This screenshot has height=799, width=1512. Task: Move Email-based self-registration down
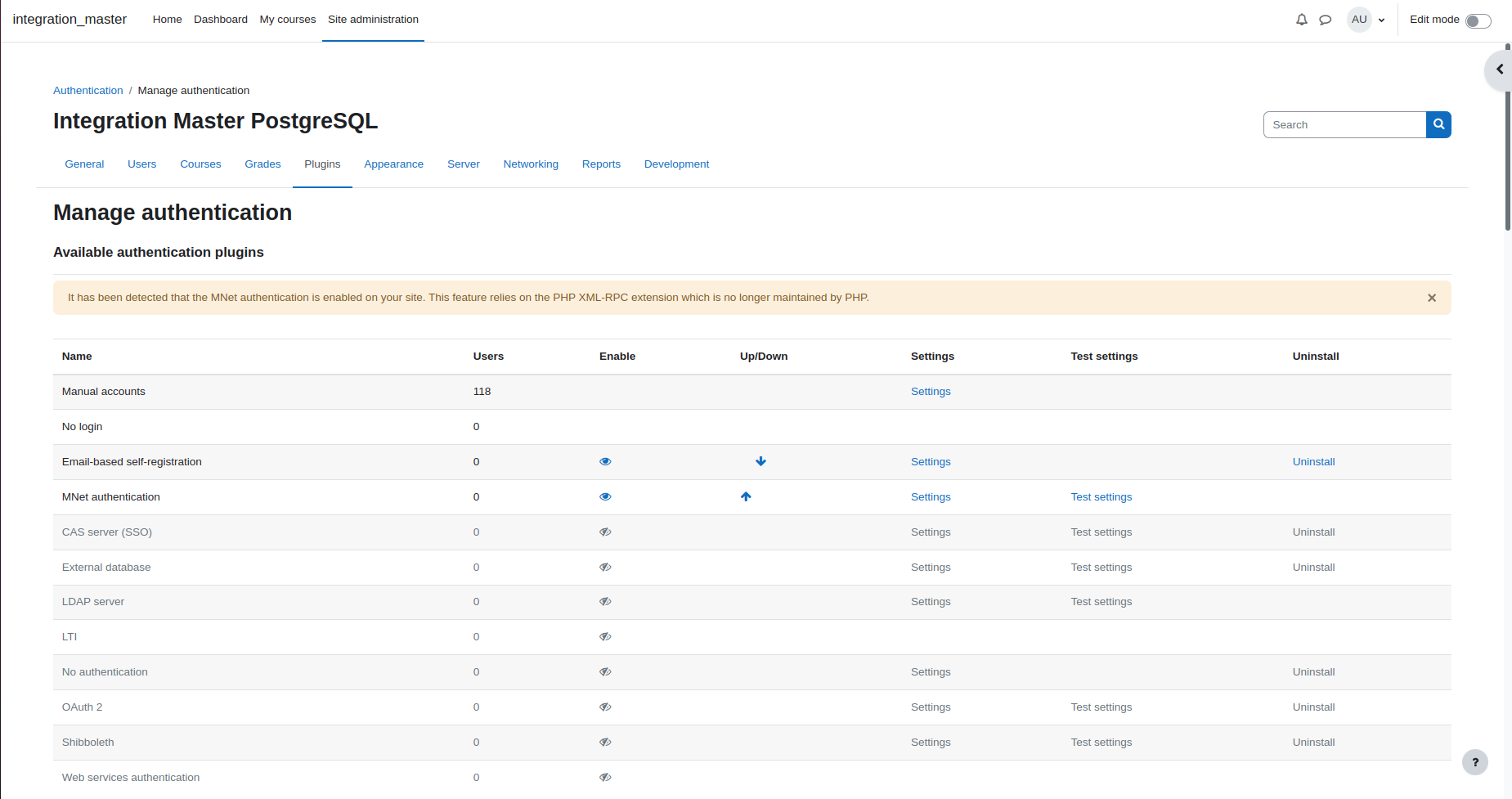tap(760, 461)
